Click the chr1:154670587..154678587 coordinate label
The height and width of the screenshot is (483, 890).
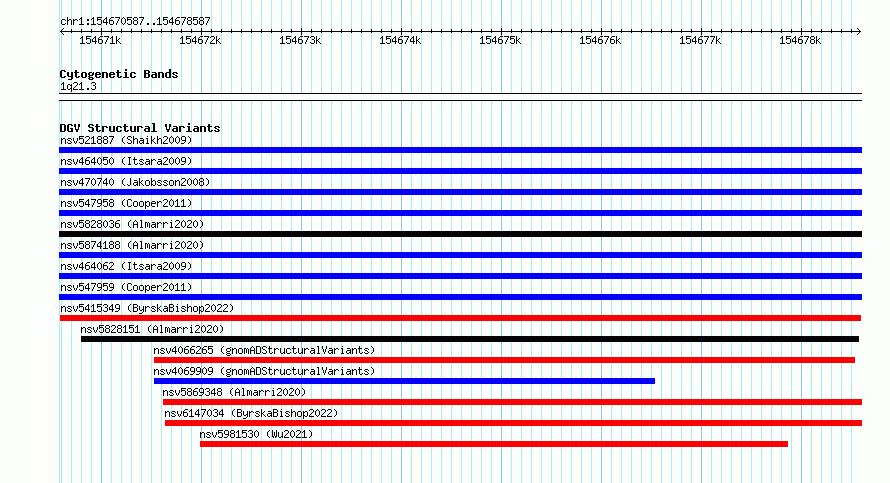(x=135, y=21)
